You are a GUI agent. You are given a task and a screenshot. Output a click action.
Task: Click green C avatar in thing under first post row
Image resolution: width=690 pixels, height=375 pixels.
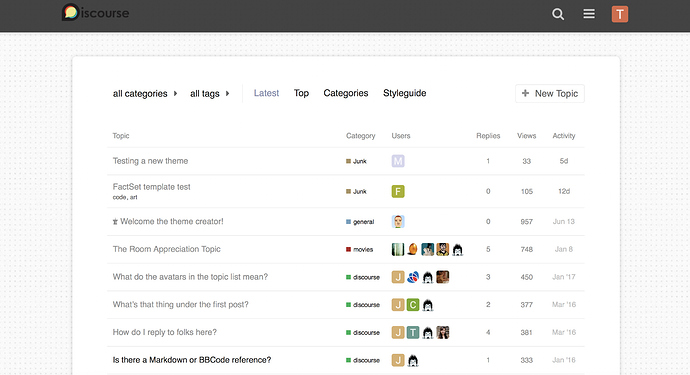(x=413, y=305)
